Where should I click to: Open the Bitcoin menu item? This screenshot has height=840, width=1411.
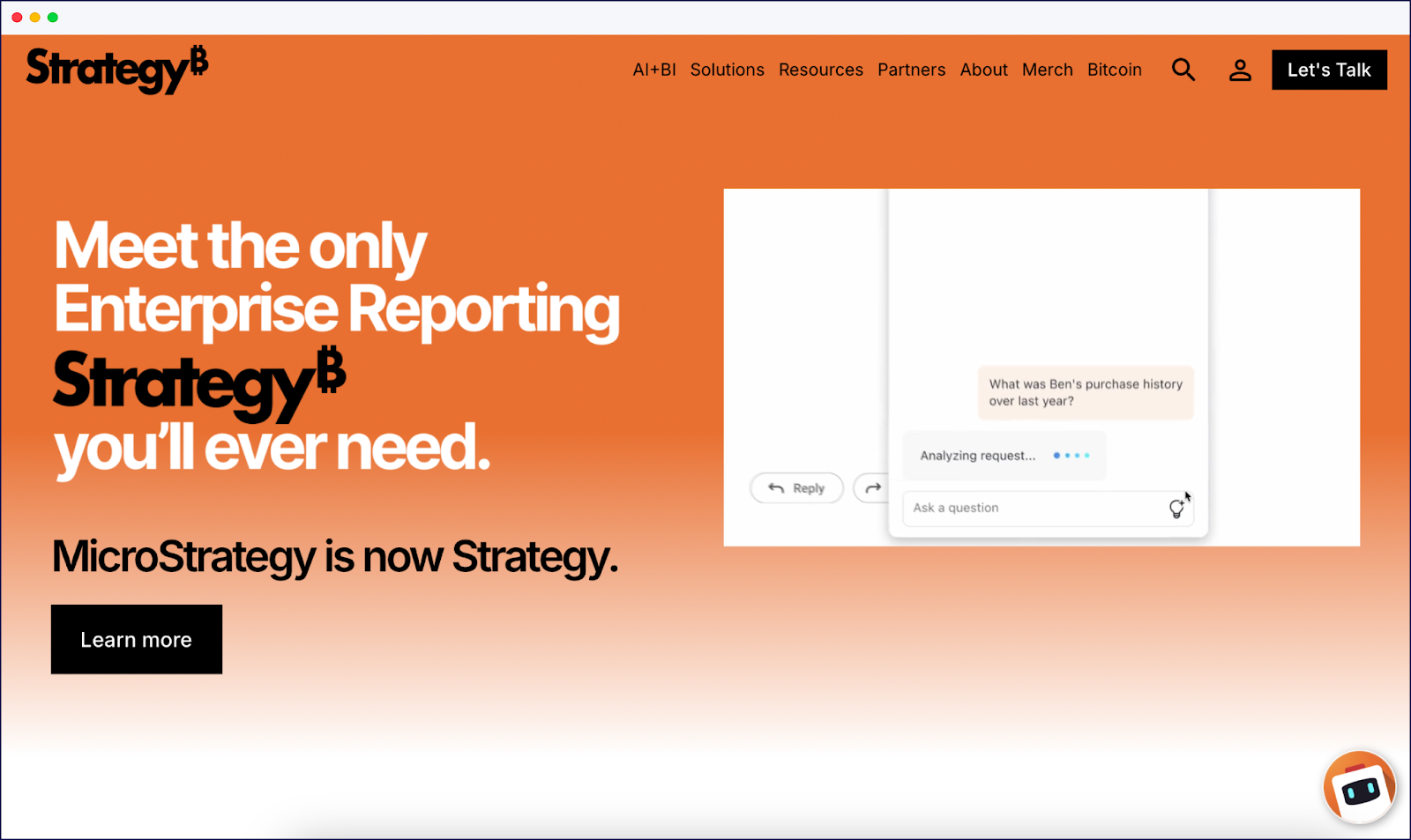point(1115,70)
